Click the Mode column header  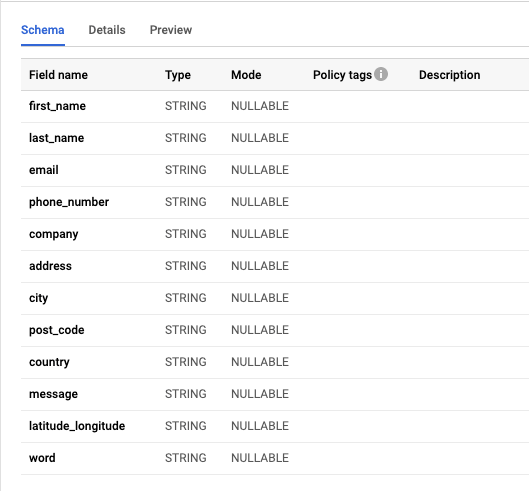click(246, 75)
